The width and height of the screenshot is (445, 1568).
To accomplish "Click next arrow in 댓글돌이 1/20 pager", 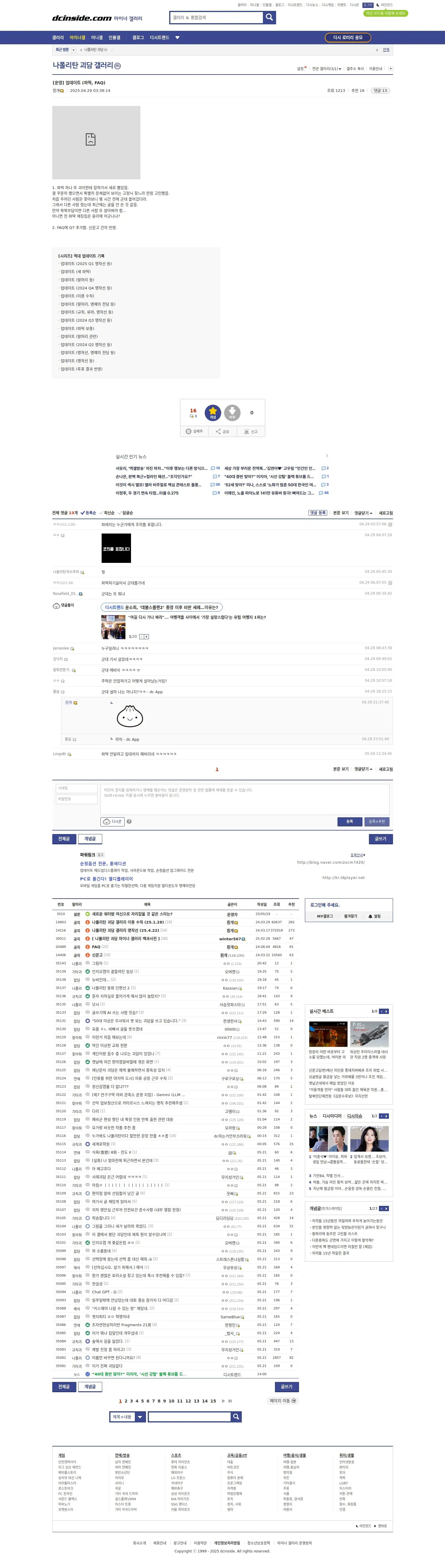I will click(x=146, y=637).
